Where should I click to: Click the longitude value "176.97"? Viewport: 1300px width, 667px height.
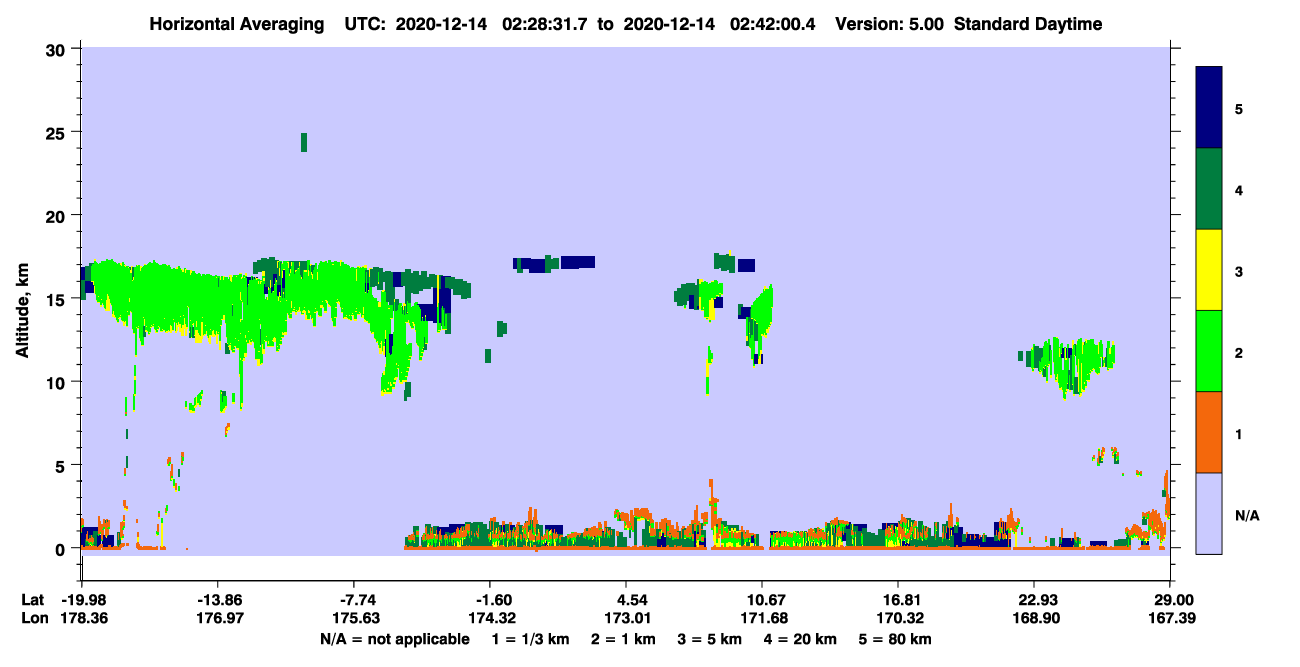tap(218, 618)
